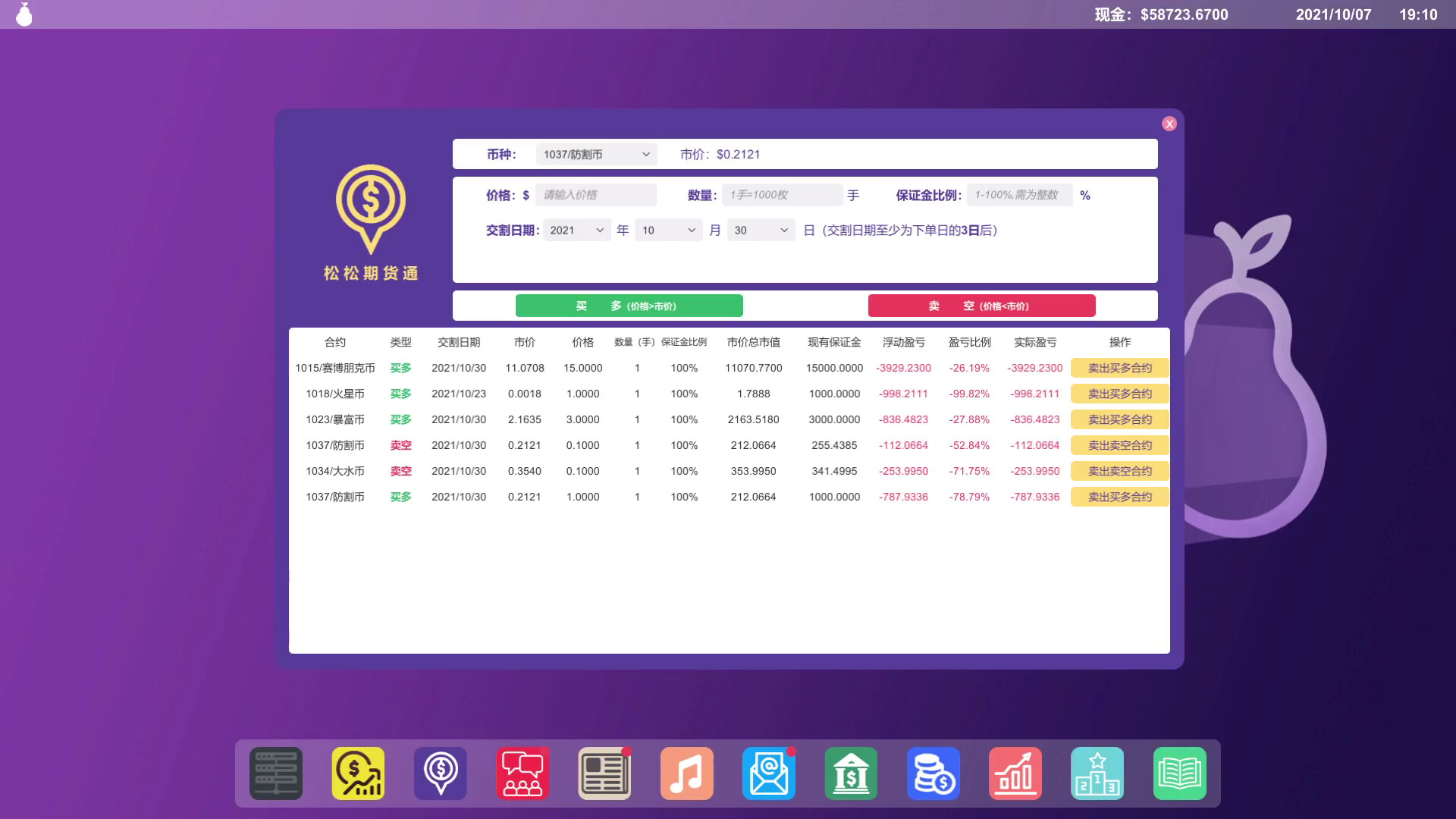Launch the music player from the dock
The image size is (1456, 819).
pos(686,773)
